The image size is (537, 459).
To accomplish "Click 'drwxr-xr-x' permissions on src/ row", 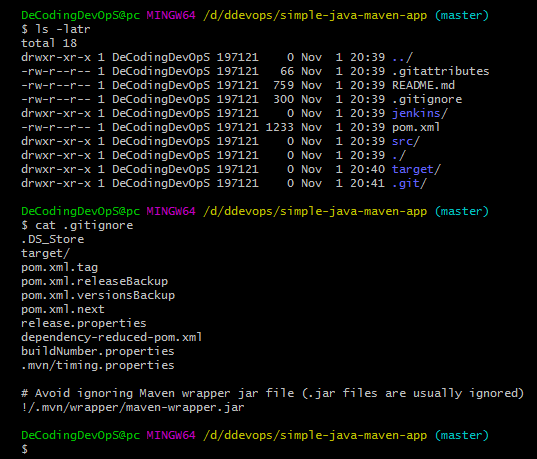I will 56,141.
